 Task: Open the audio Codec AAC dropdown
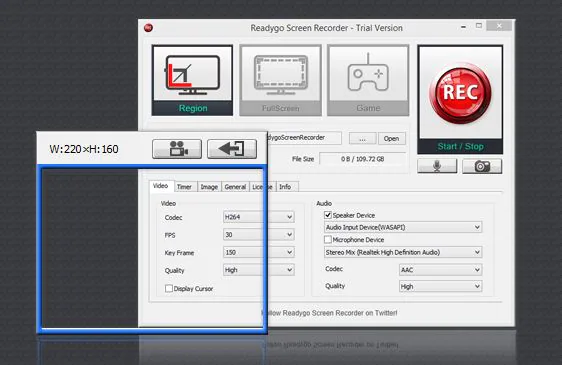(440, 270)
